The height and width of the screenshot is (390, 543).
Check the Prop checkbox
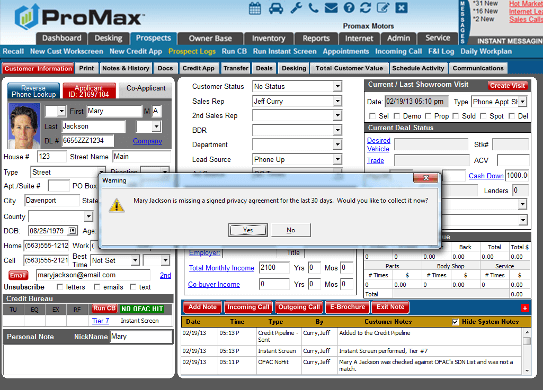tap(428, 116)
